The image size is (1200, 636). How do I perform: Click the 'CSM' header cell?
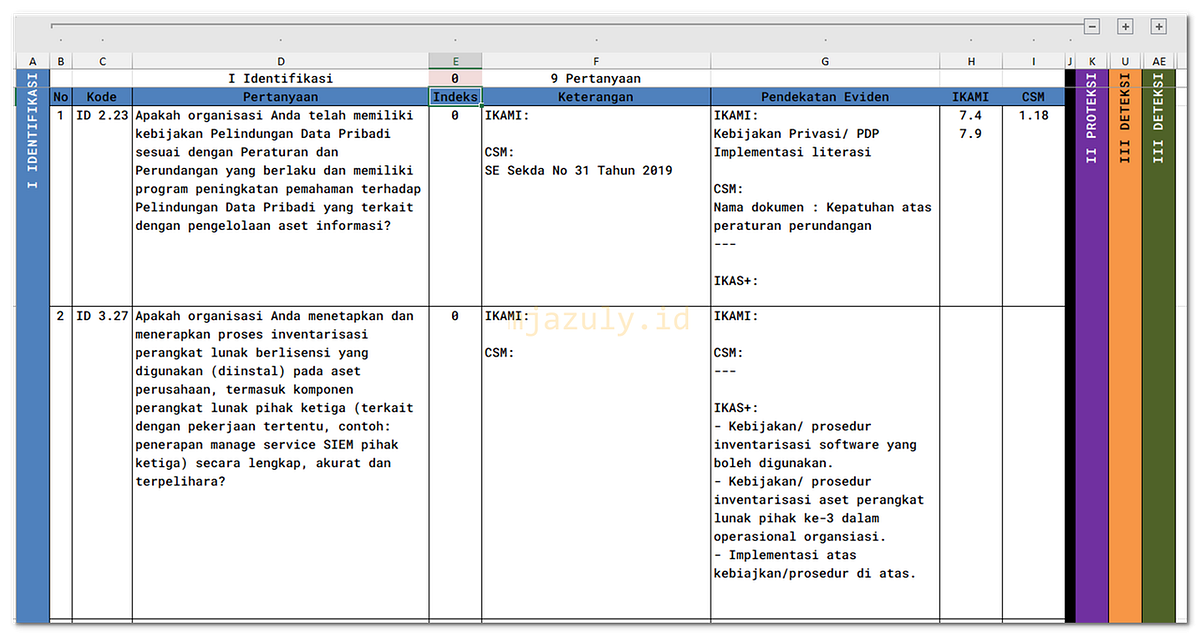click(x=1034, y=97)
